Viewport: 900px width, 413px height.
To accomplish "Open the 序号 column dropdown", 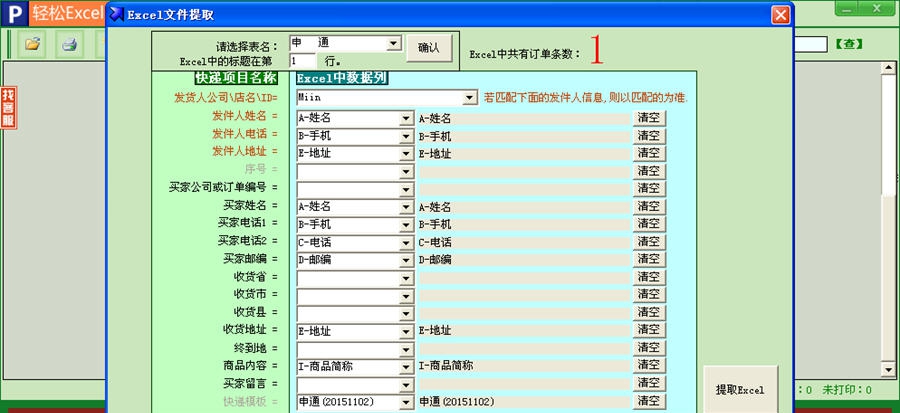I will pyautogui.click(x=406, y=172).
